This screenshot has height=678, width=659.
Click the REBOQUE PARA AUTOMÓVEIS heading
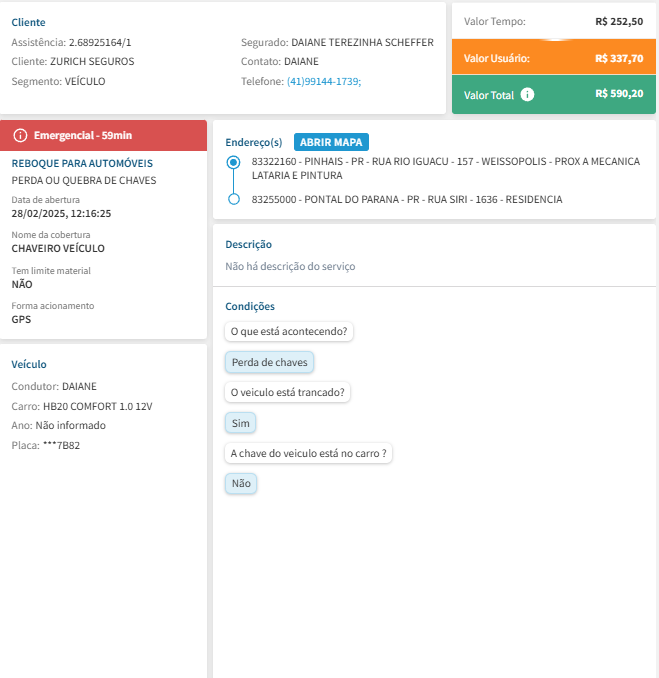[82, 162]
